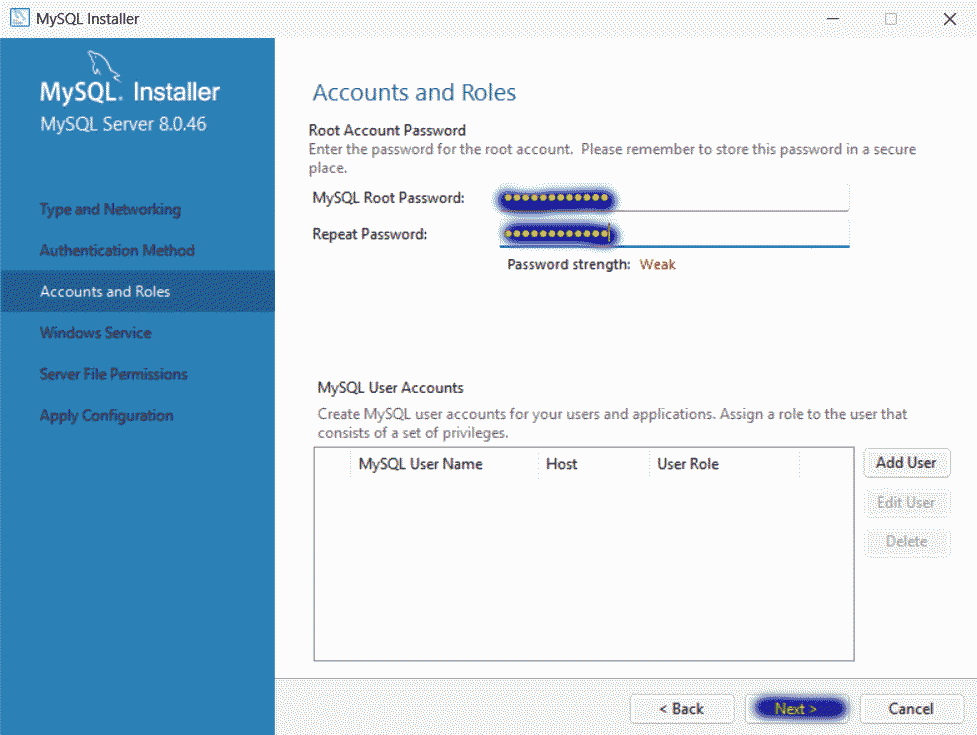Viewport: 977px width, 735px height.
Task: Click the Root Account Password heading
Action: 387,130
